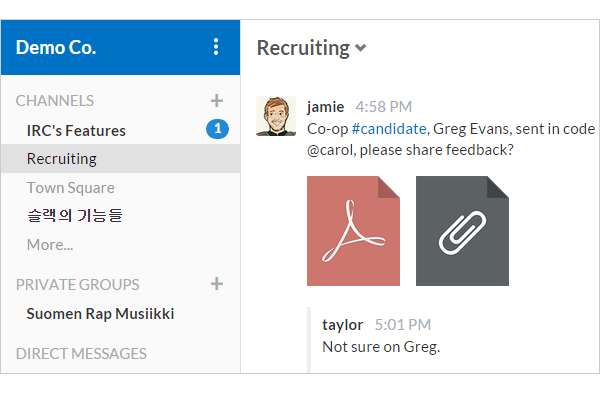600x393 pixels.
Task: Open Suomen Rap Musiikki private group
Action: coord(100,314)
